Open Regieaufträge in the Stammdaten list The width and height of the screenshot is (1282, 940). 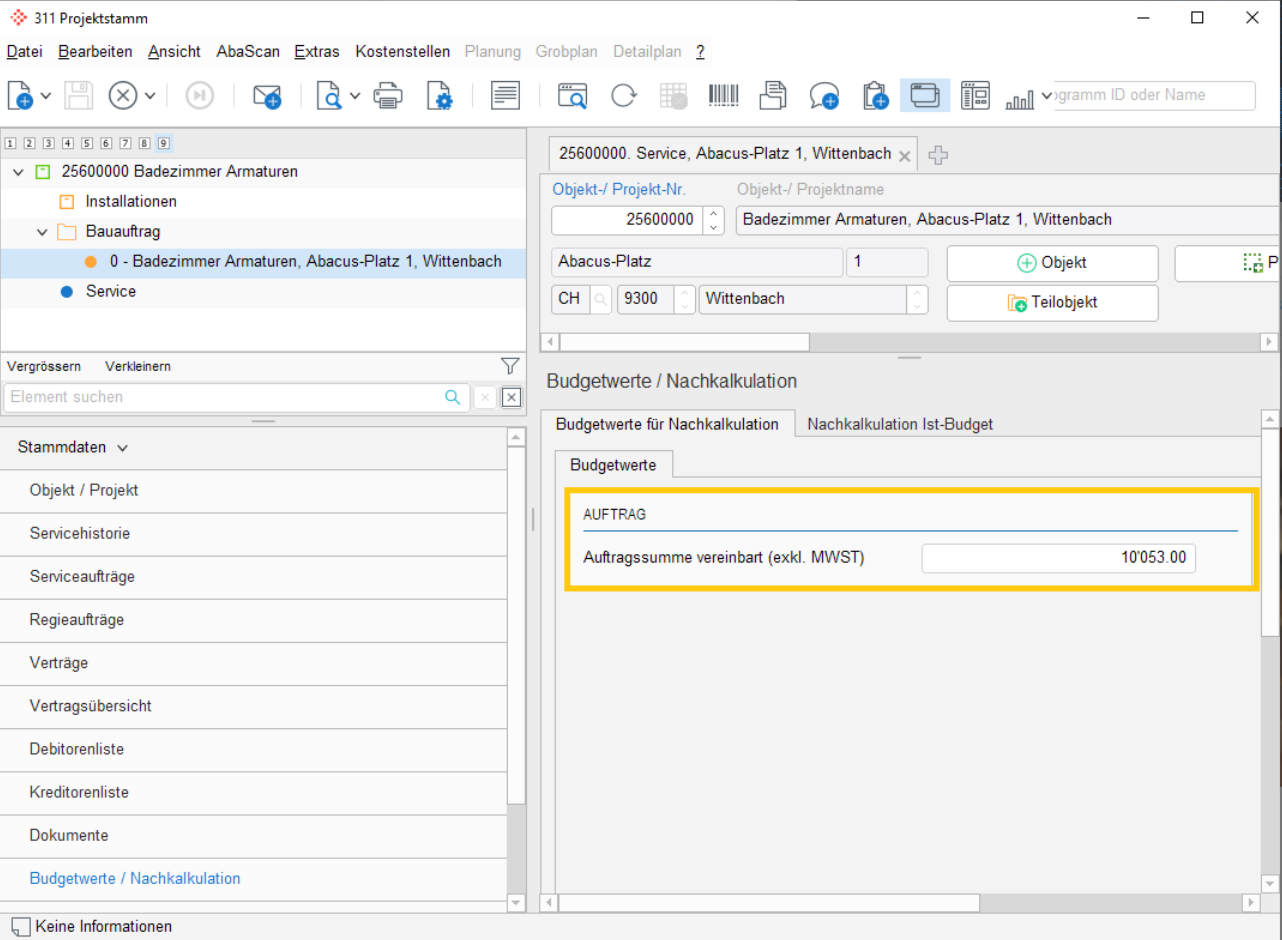(254, 620)
